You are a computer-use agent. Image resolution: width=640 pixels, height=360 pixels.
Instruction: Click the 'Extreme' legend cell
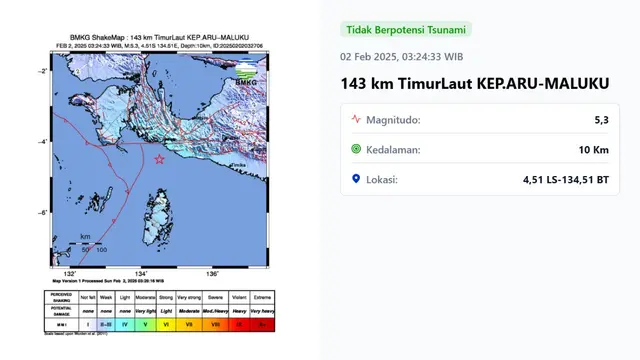(x=262, y=298)
